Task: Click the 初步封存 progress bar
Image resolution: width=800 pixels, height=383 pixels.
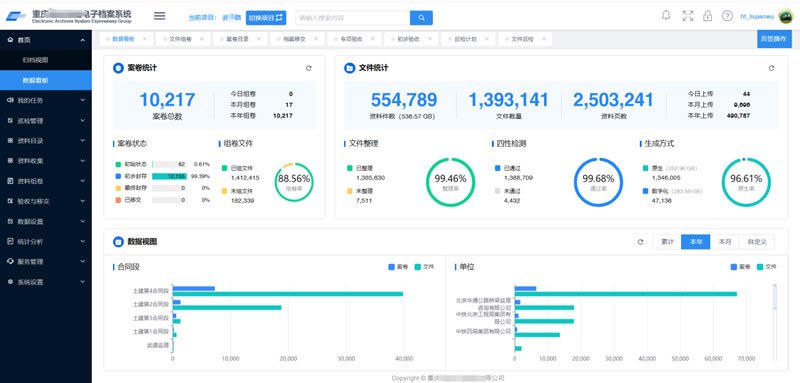Action: pyautogui.click(x=169, y=176)
